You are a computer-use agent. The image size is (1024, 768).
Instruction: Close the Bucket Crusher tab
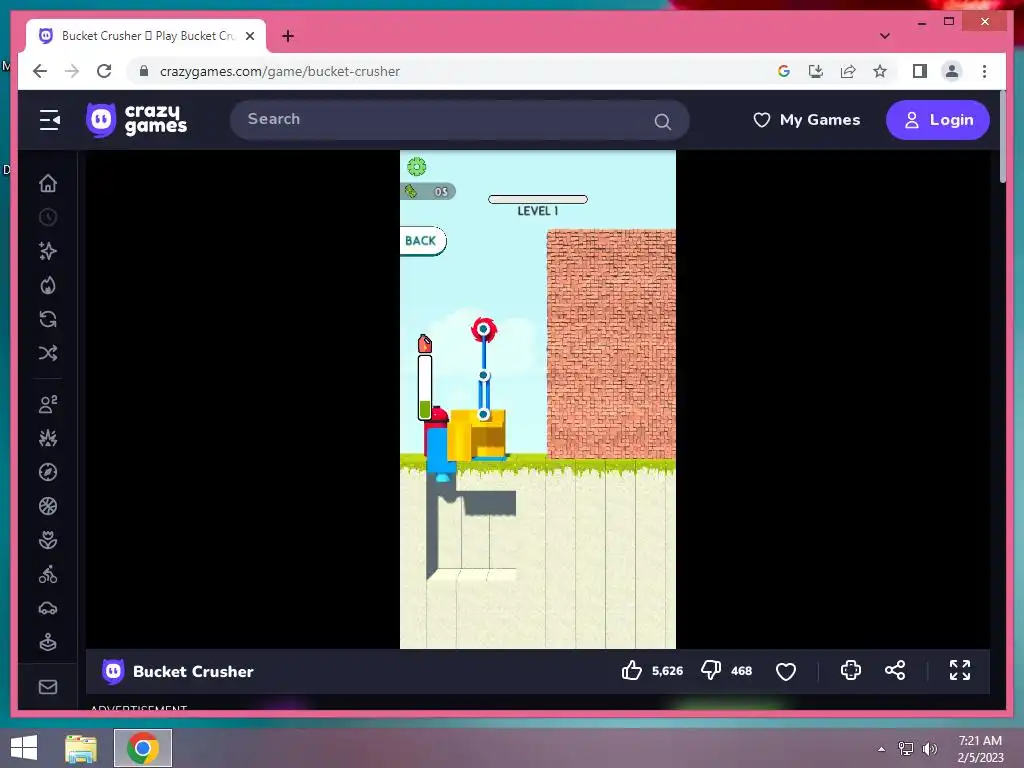point(250,36)
